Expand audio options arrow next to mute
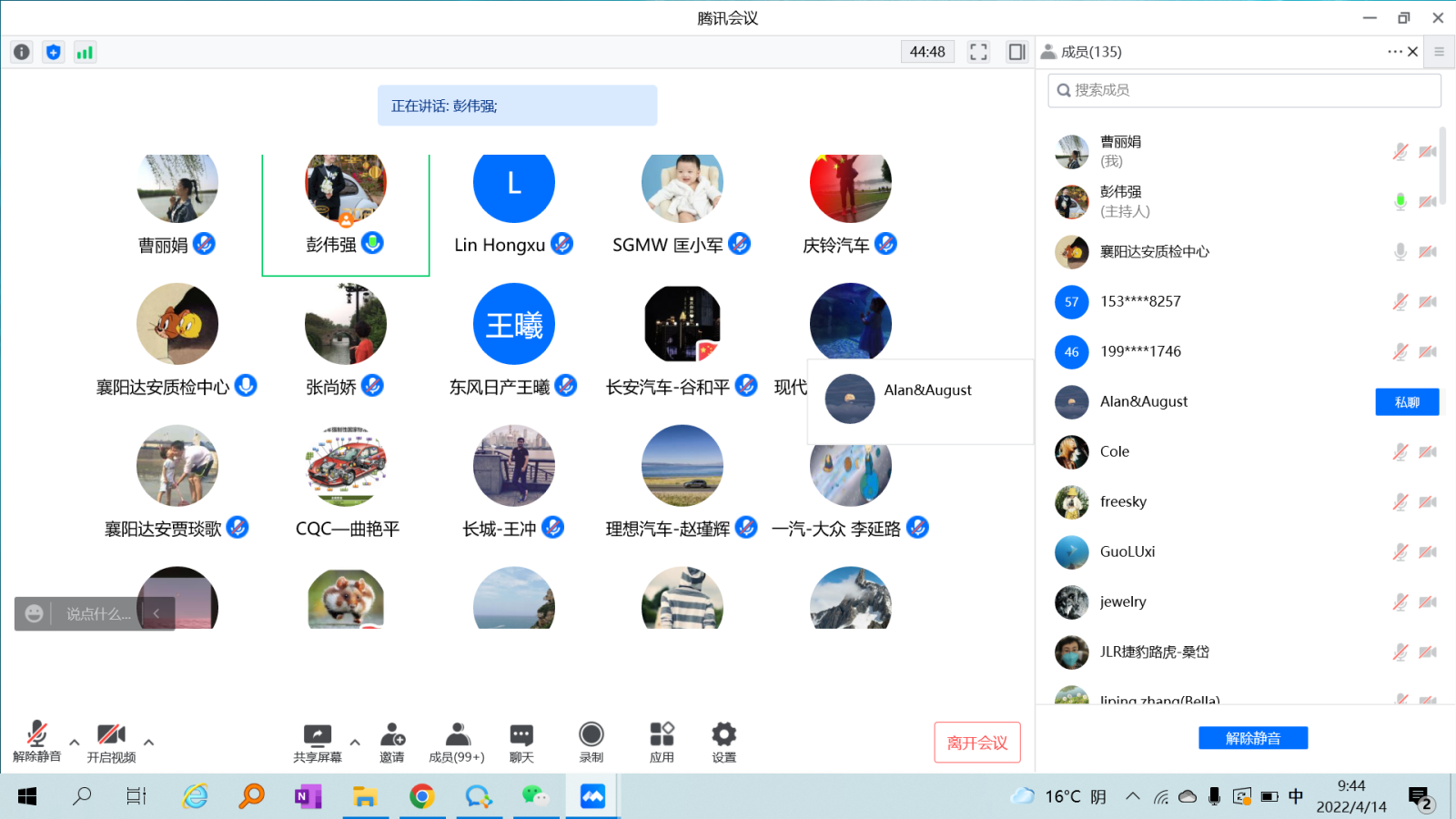1456x819 pixels. click(75, 743)
